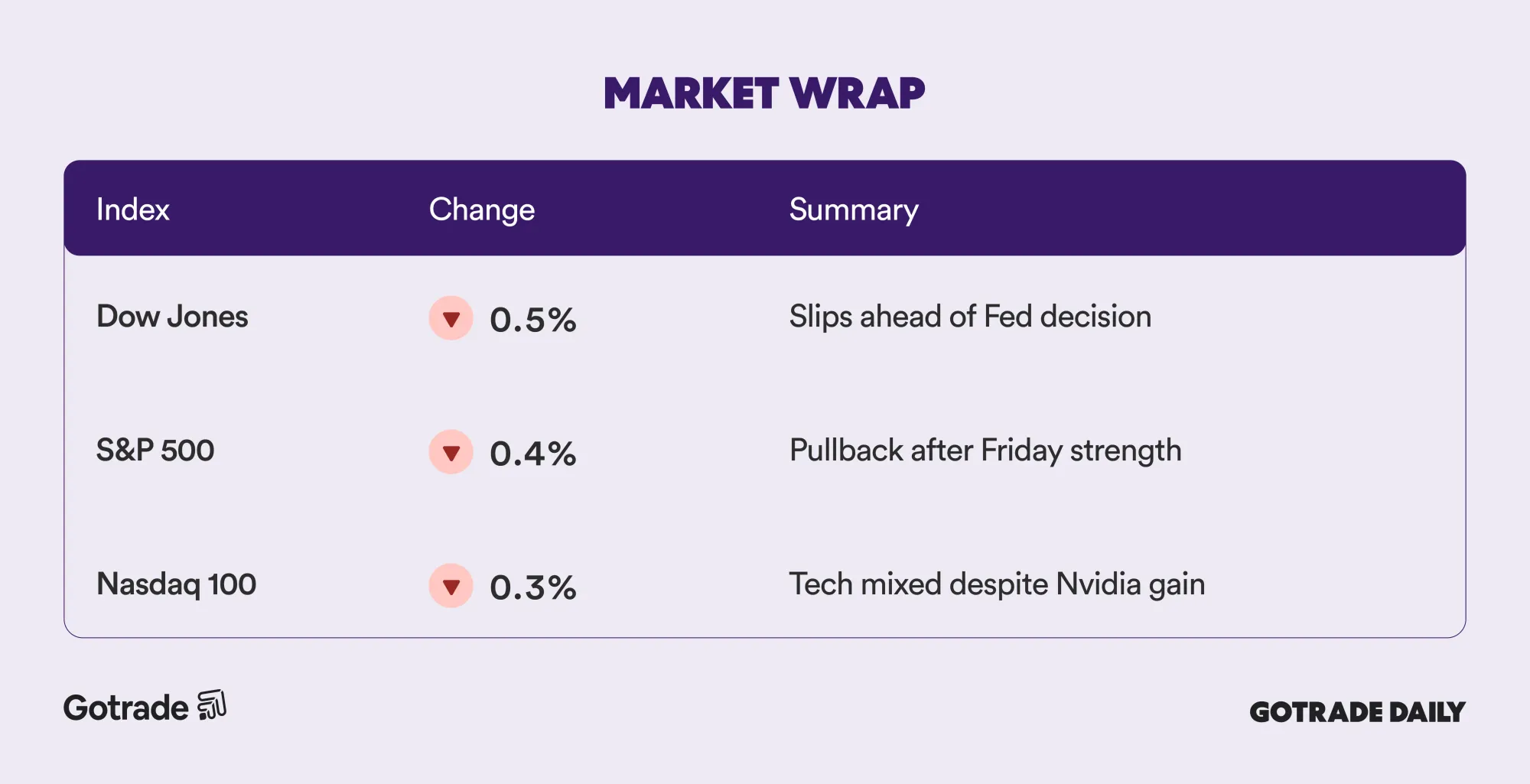Screen dimensions: 1530x784
Task: Click the GOTRADE DAILY label
Action: (1357, 712)
